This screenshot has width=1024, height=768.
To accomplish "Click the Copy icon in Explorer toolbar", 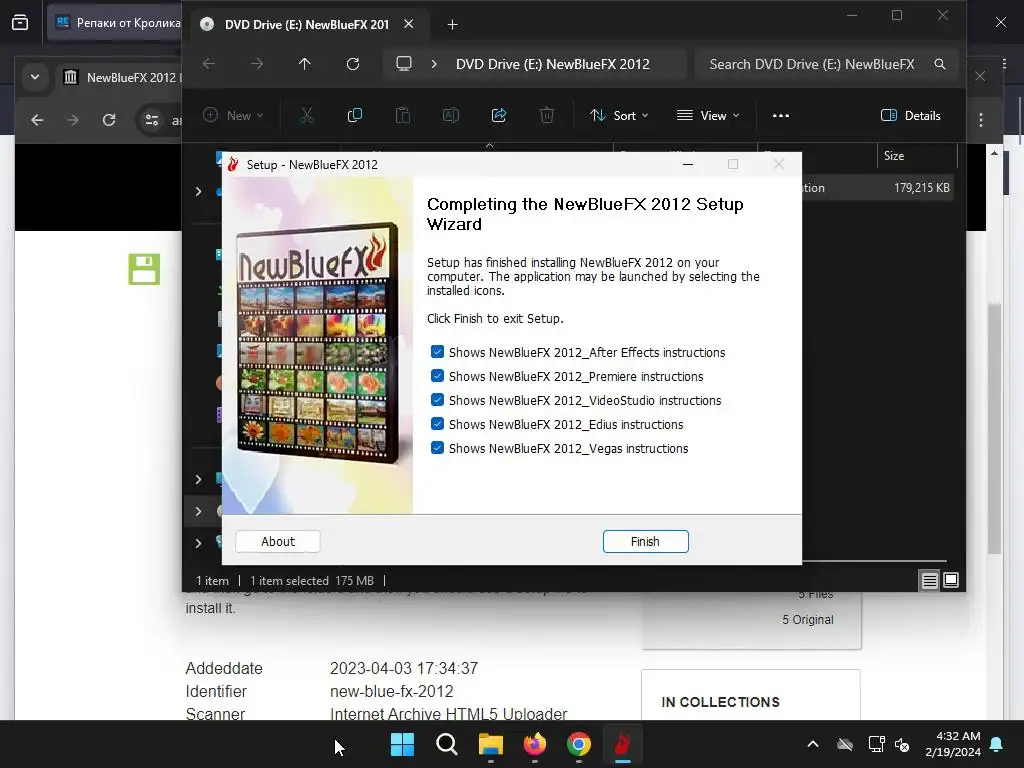I will 355,116.
